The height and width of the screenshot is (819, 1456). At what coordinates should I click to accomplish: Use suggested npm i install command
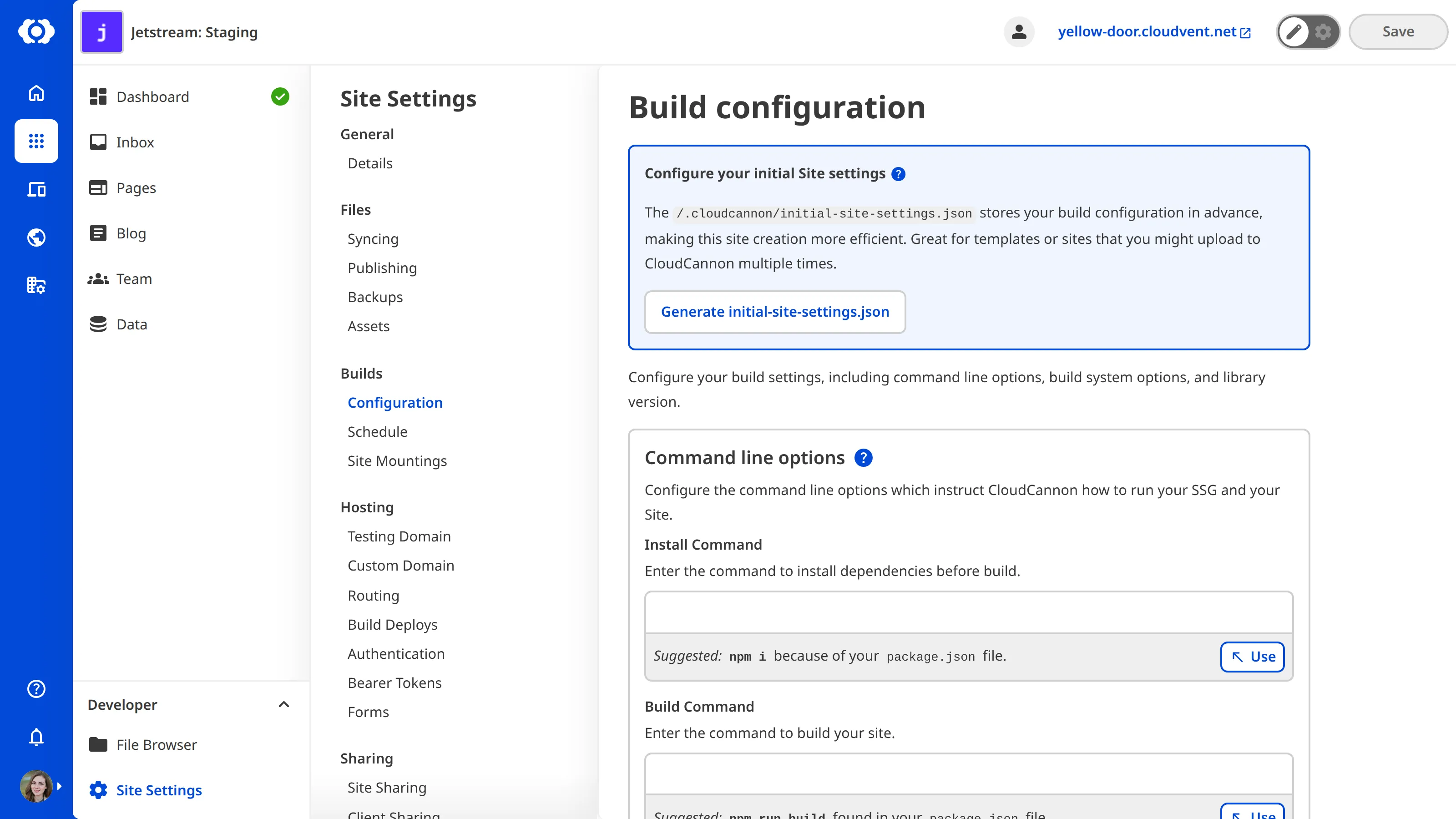tap(1252, 657)
